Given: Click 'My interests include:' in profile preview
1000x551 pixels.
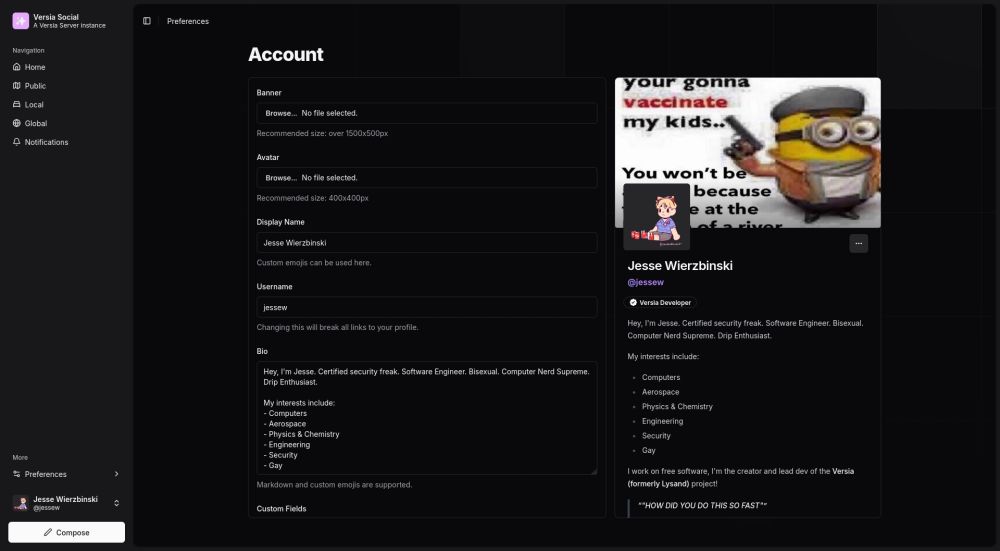Looking at the screenshot, I should [x=663, y=356].
